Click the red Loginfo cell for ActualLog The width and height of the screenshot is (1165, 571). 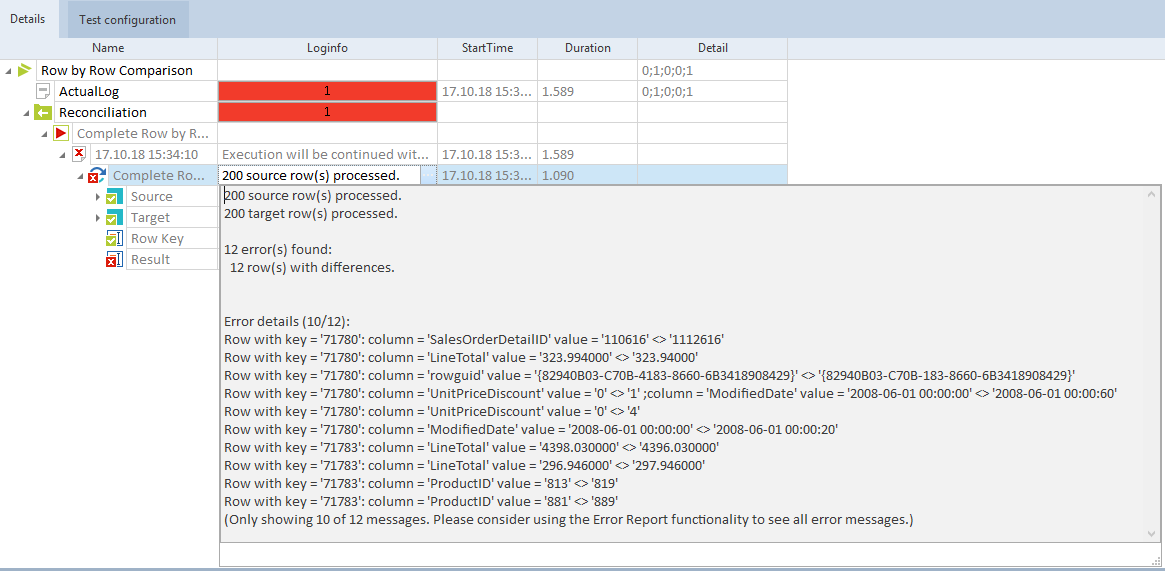(327, 91)
